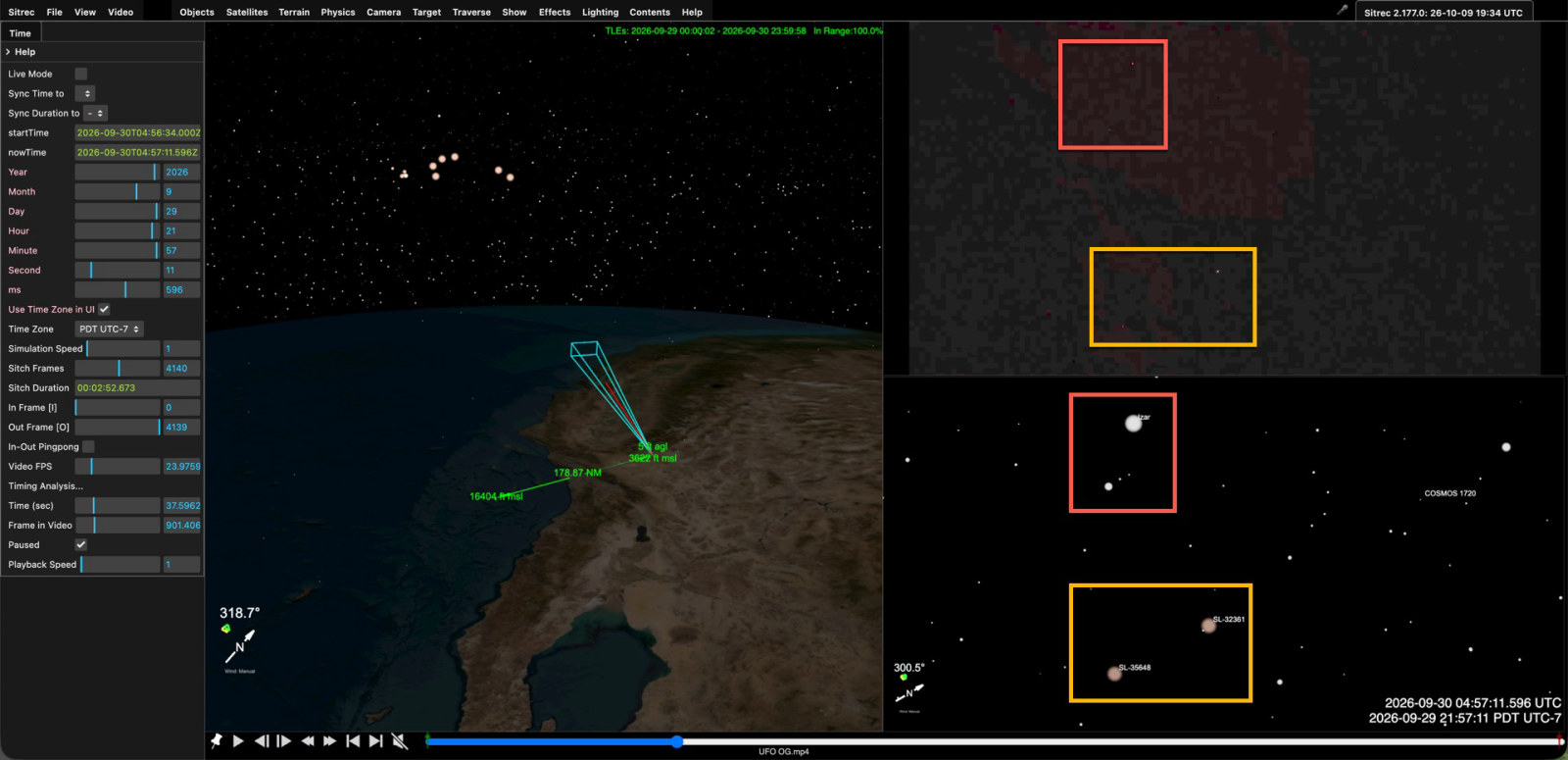1568x760 pixels.
Task: Toggle the In-Out Pingpong checkbox
Action: click(88, 446)
